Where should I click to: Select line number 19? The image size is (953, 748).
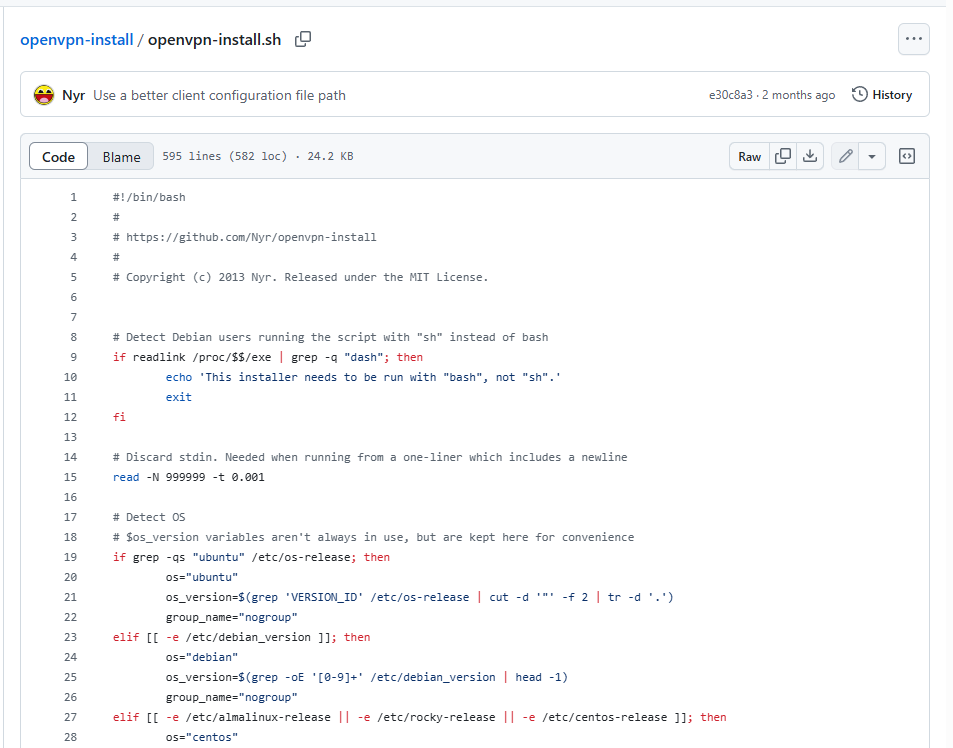(x=71, y=557)
